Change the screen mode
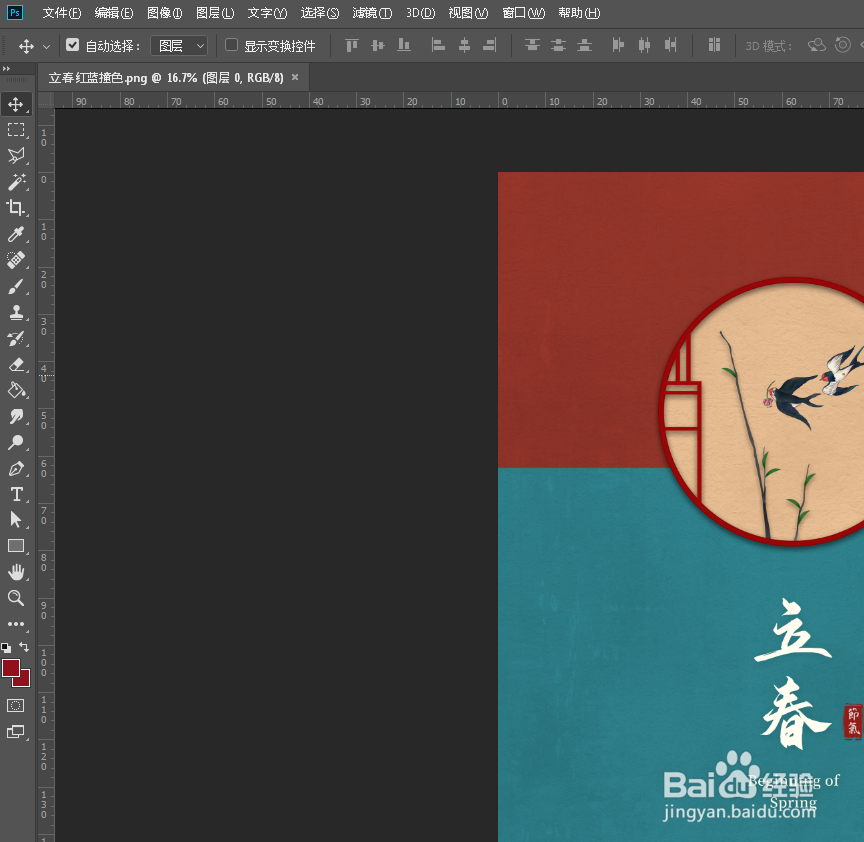This screenshot has width=864, height=842. point(16,732)
